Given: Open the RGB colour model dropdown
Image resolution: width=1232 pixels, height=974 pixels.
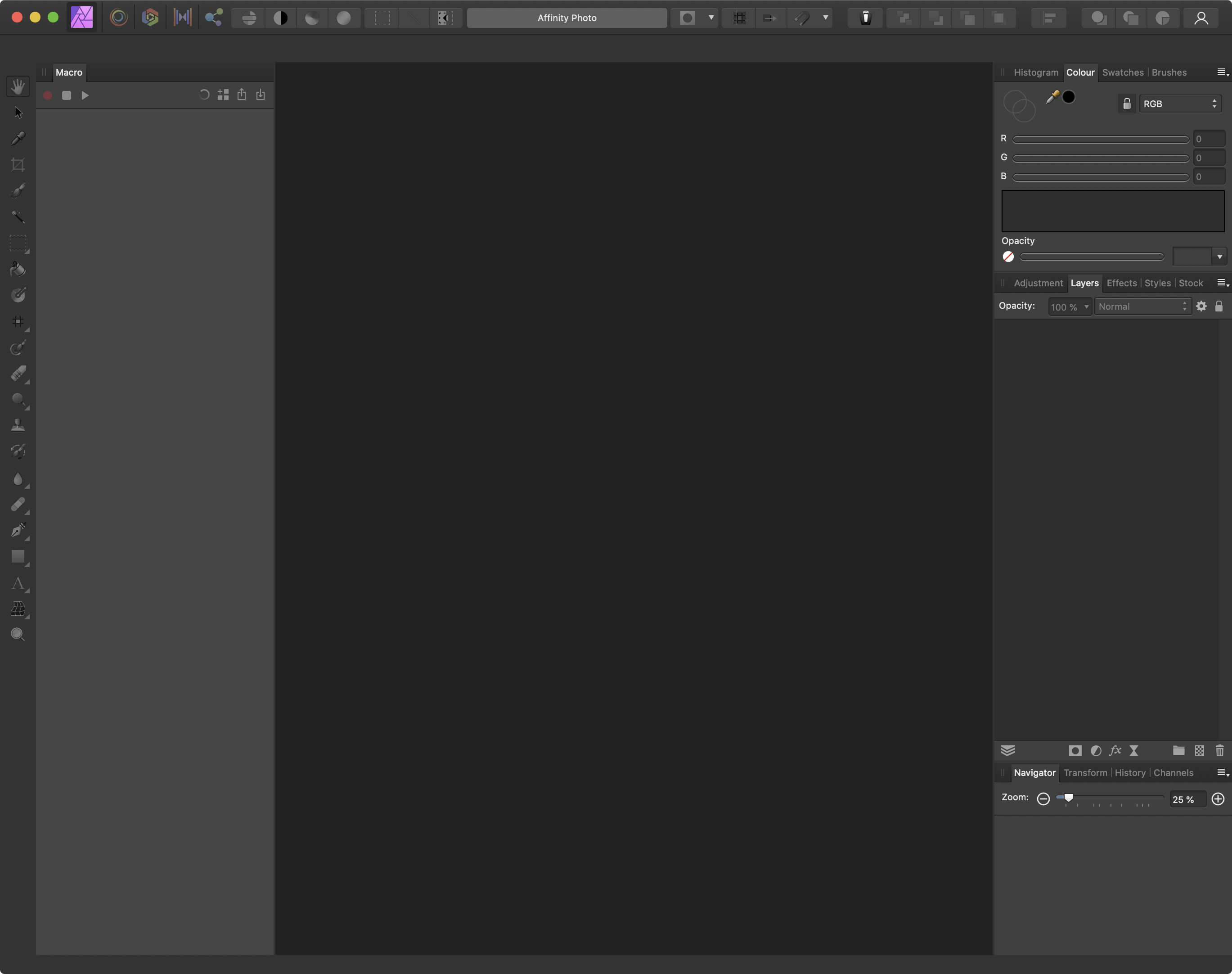Looking at the screenshot, I should tap(1179, 104).
